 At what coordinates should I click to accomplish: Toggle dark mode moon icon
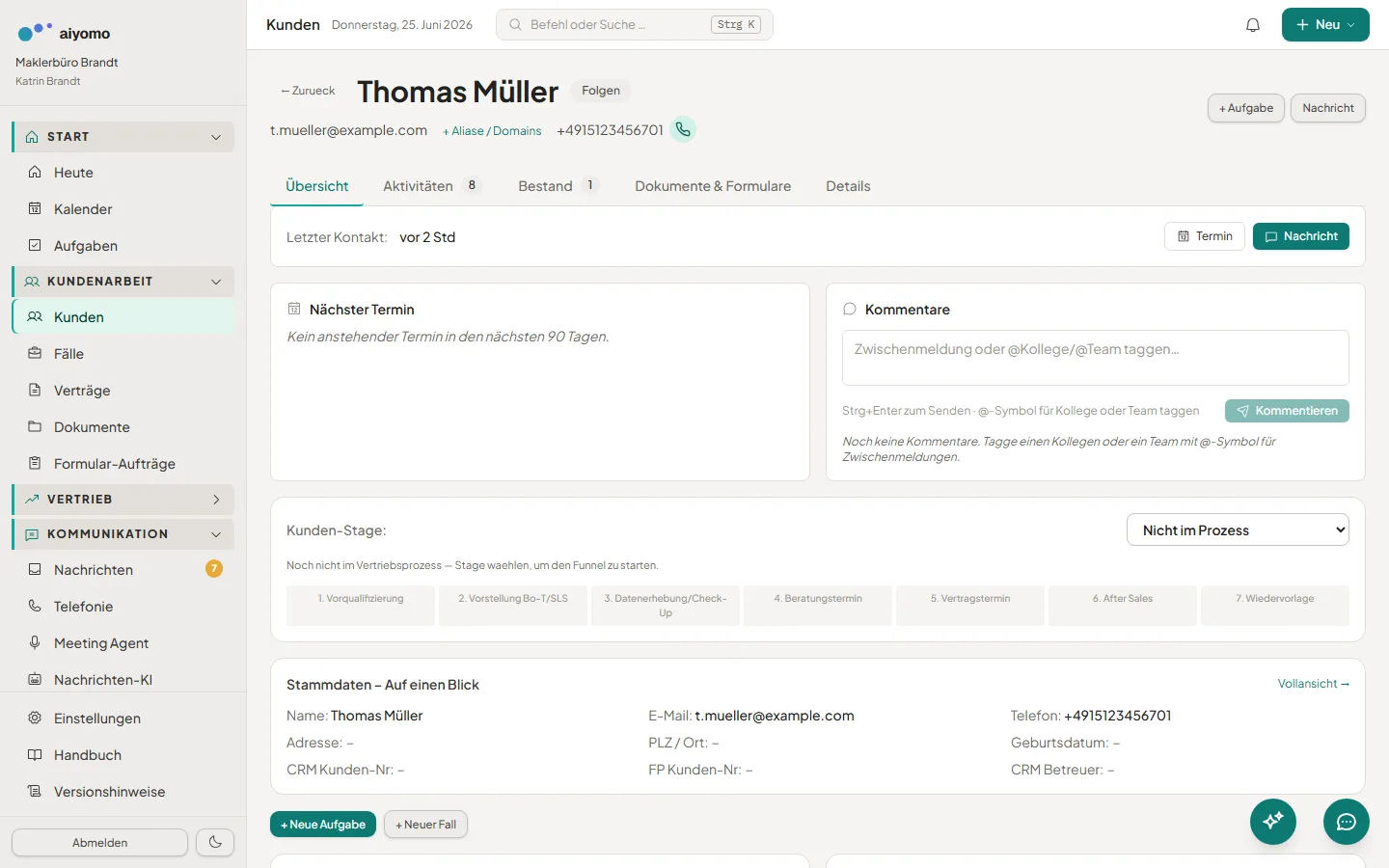(215, 842)
